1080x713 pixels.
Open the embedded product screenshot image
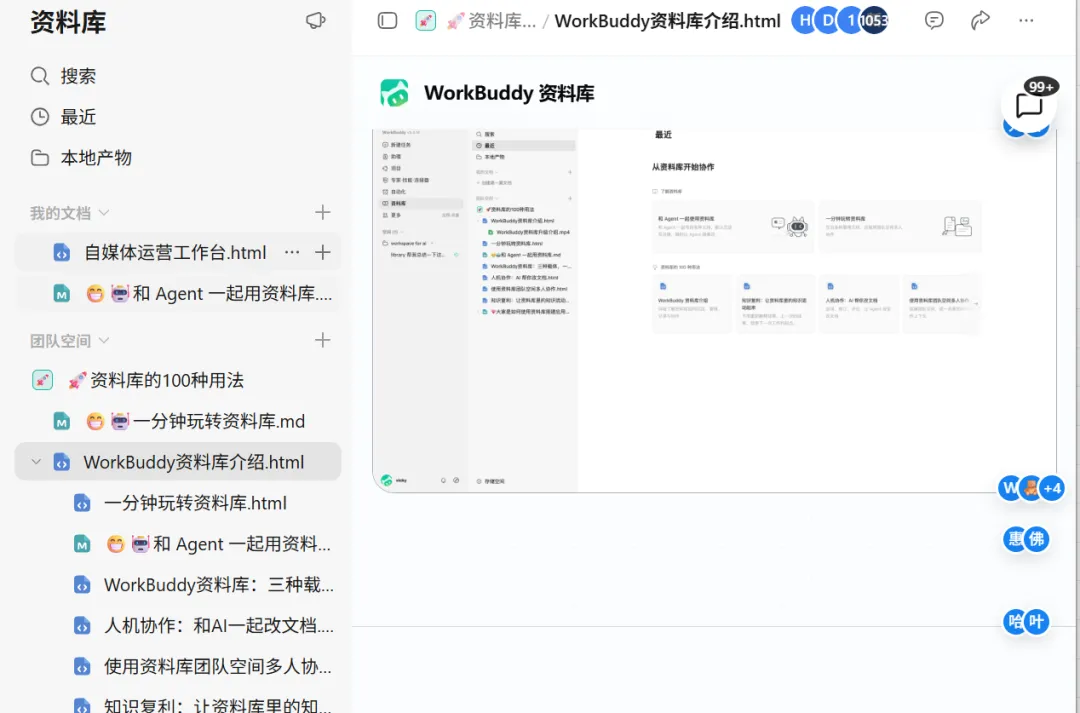714,310
